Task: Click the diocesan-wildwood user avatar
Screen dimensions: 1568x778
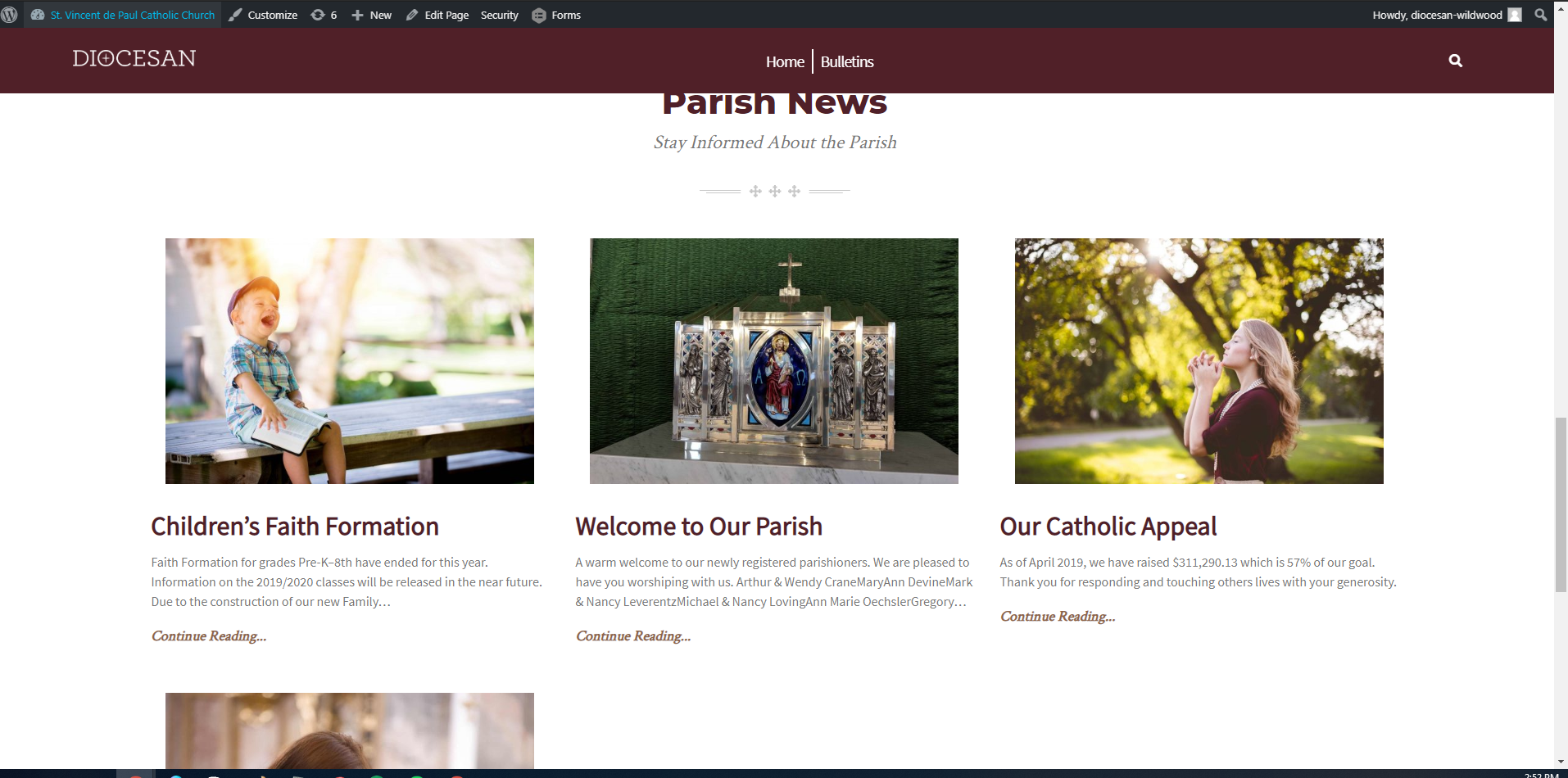Action: 1515,15
